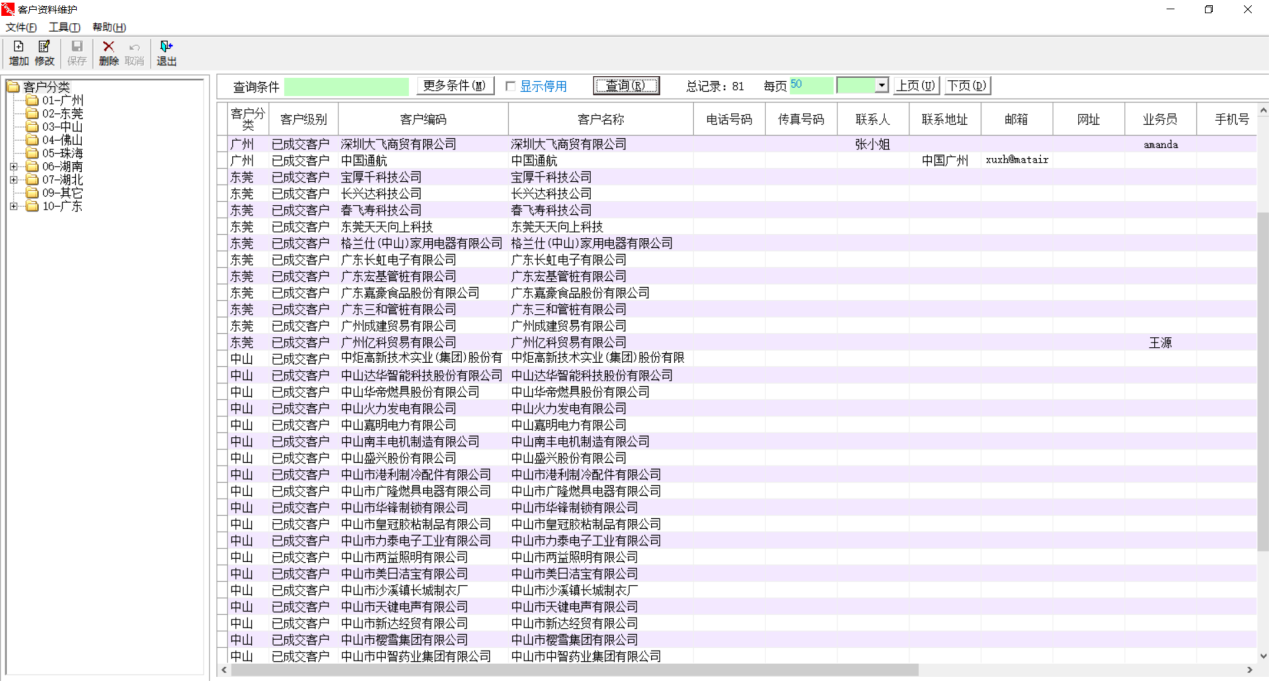Click the 修改 (Edit) toolbar icon

(x=45, y=47)
